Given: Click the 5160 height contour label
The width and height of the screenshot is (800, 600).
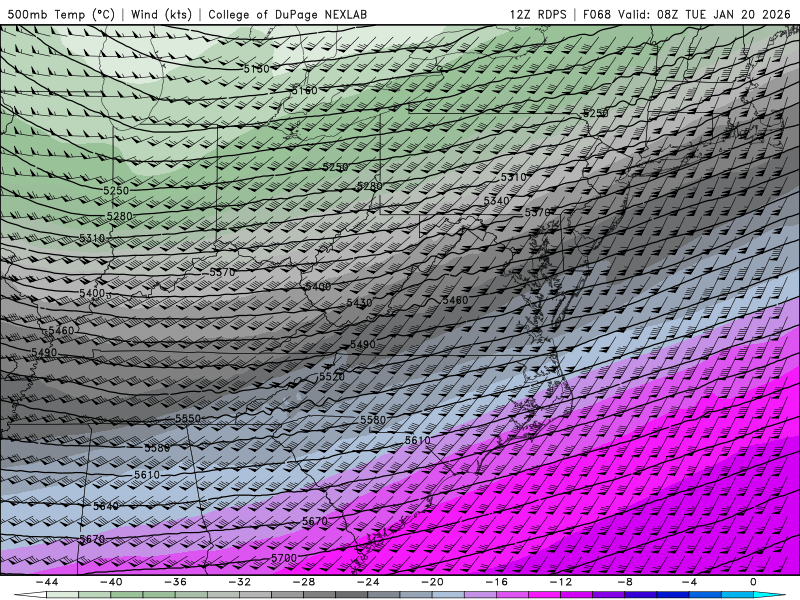Looking at the screenshot, I should 305,90.
